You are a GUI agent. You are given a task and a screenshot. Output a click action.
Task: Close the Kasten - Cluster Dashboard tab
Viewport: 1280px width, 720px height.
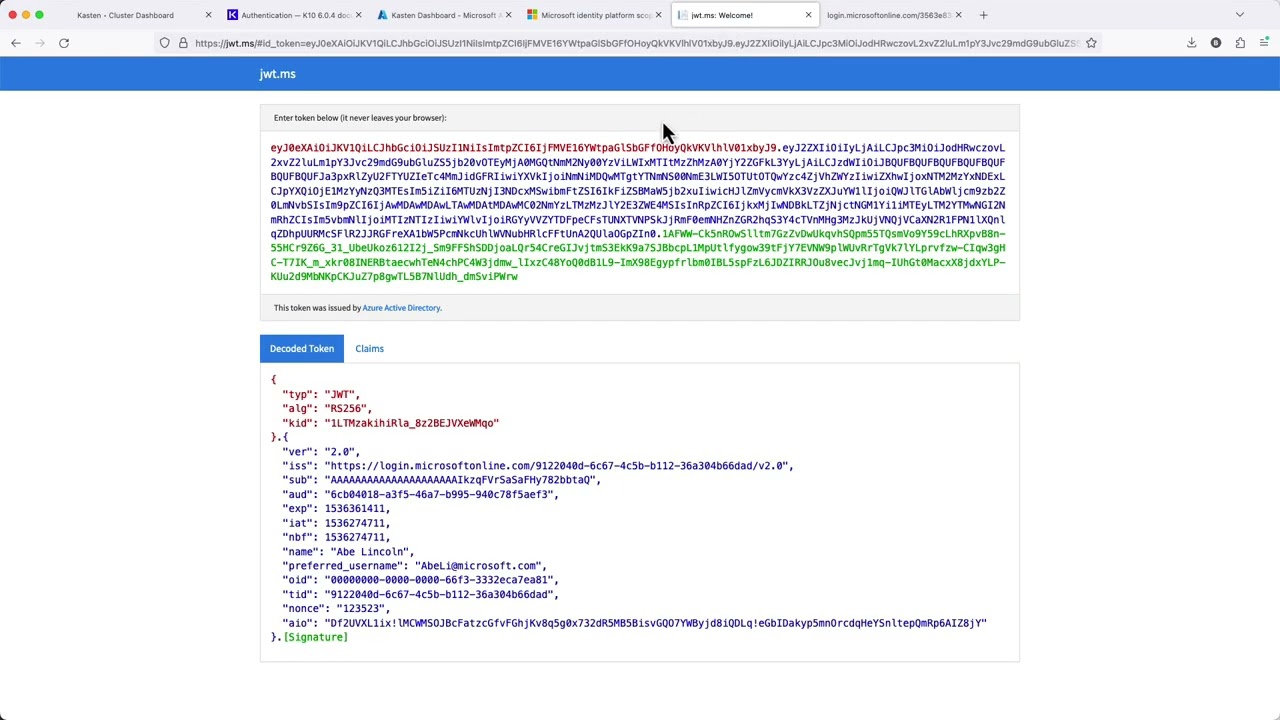point(208,15)
